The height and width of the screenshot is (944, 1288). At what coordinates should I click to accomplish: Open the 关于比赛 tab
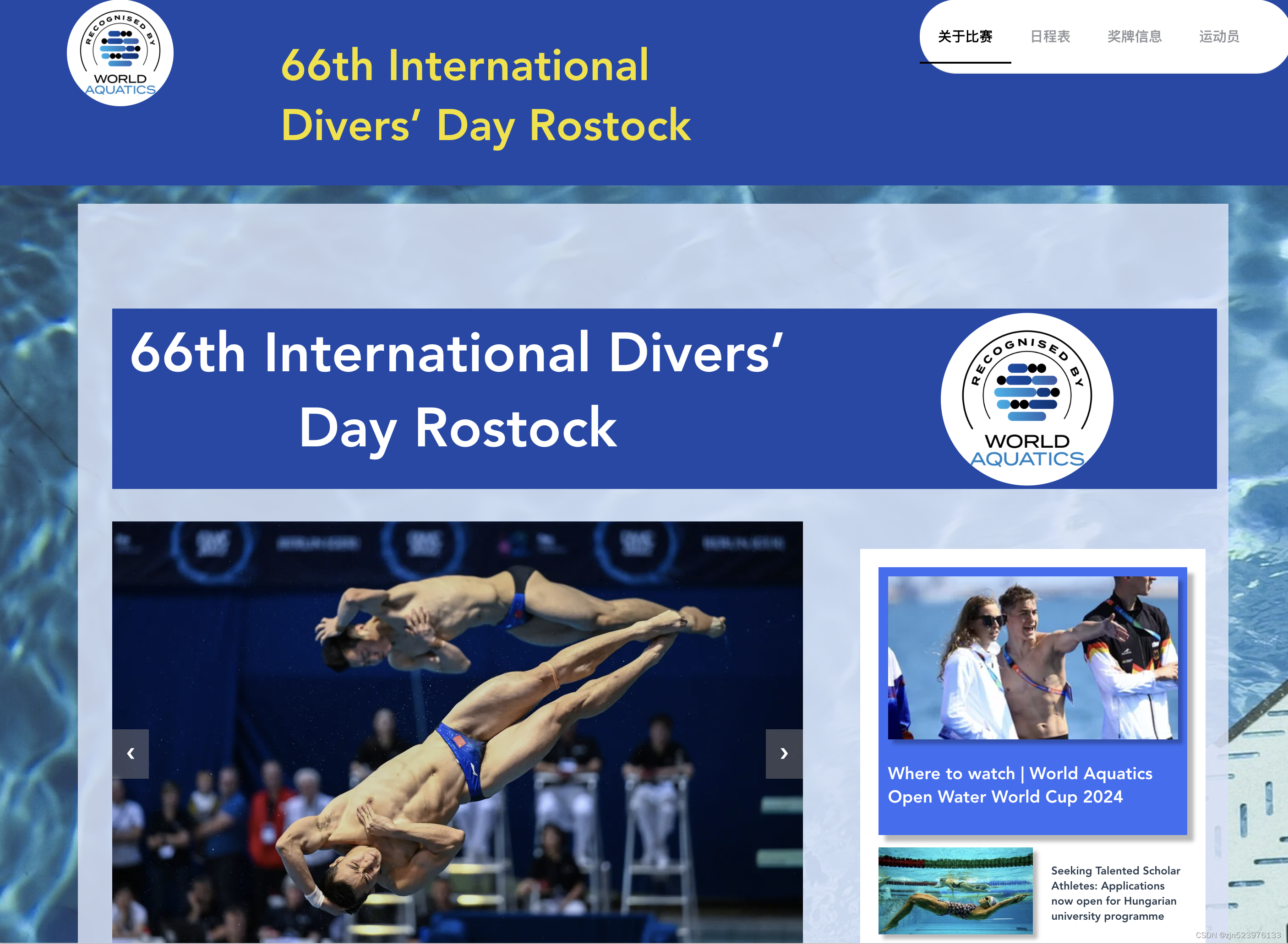click(x=965, y=37)
